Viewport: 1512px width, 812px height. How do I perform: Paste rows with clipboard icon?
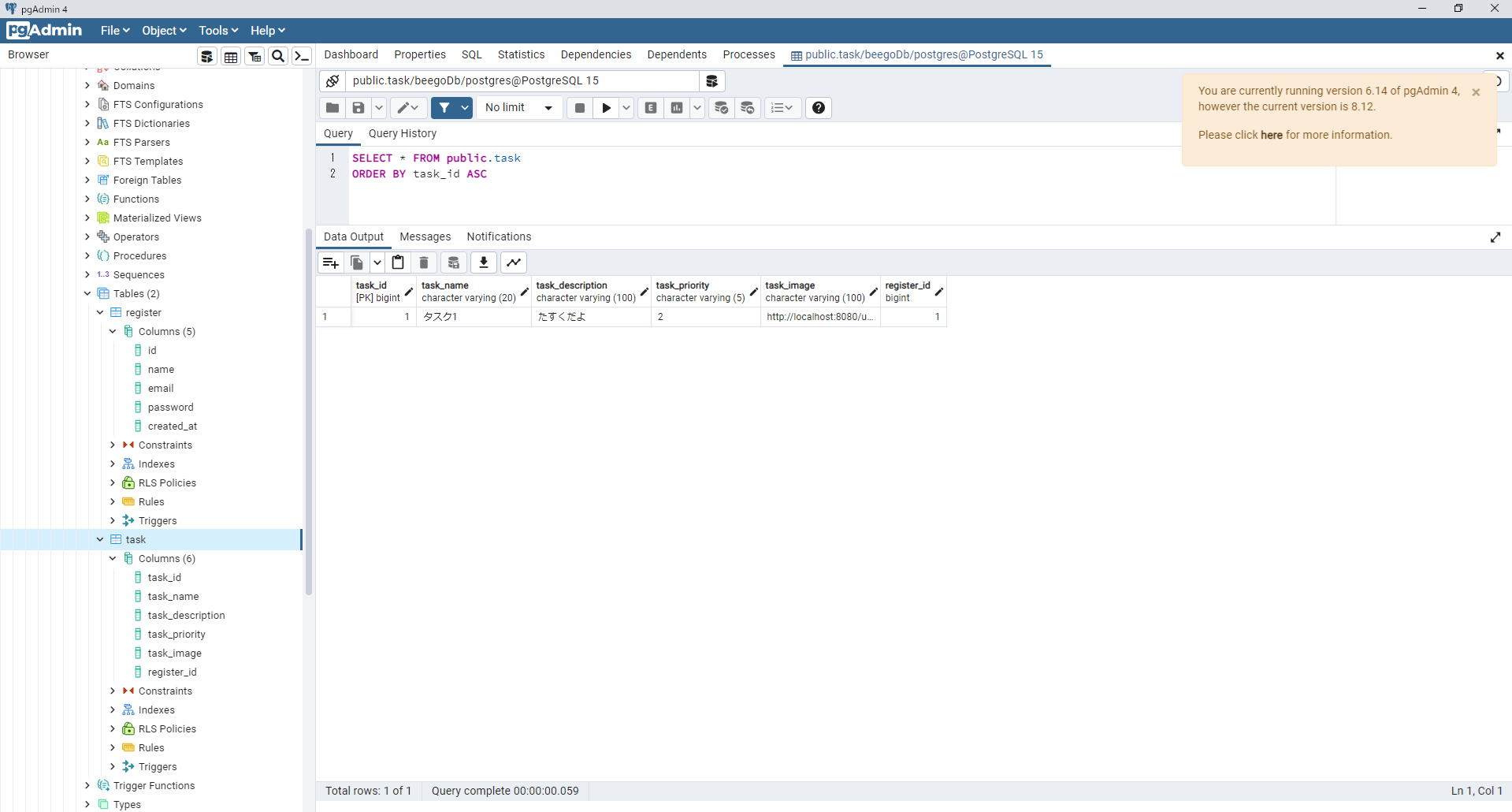pos(398,263)
